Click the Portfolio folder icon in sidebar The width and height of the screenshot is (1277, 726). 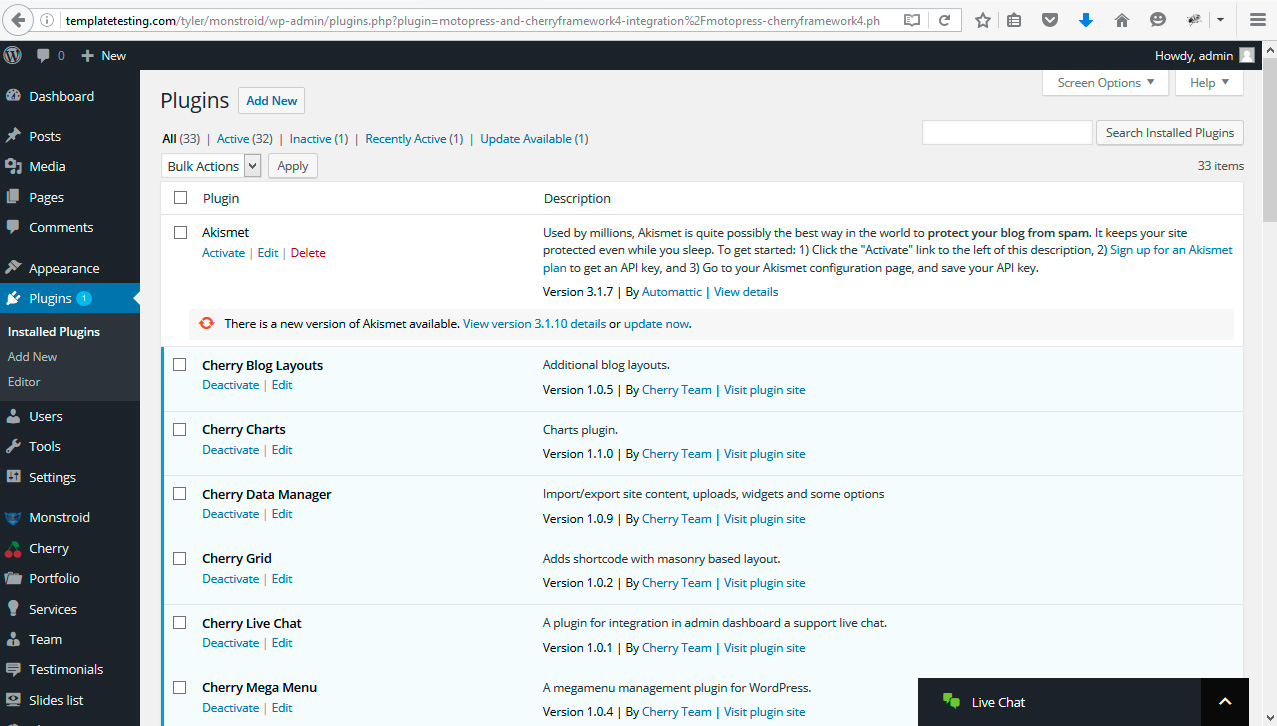click(13, 578)
